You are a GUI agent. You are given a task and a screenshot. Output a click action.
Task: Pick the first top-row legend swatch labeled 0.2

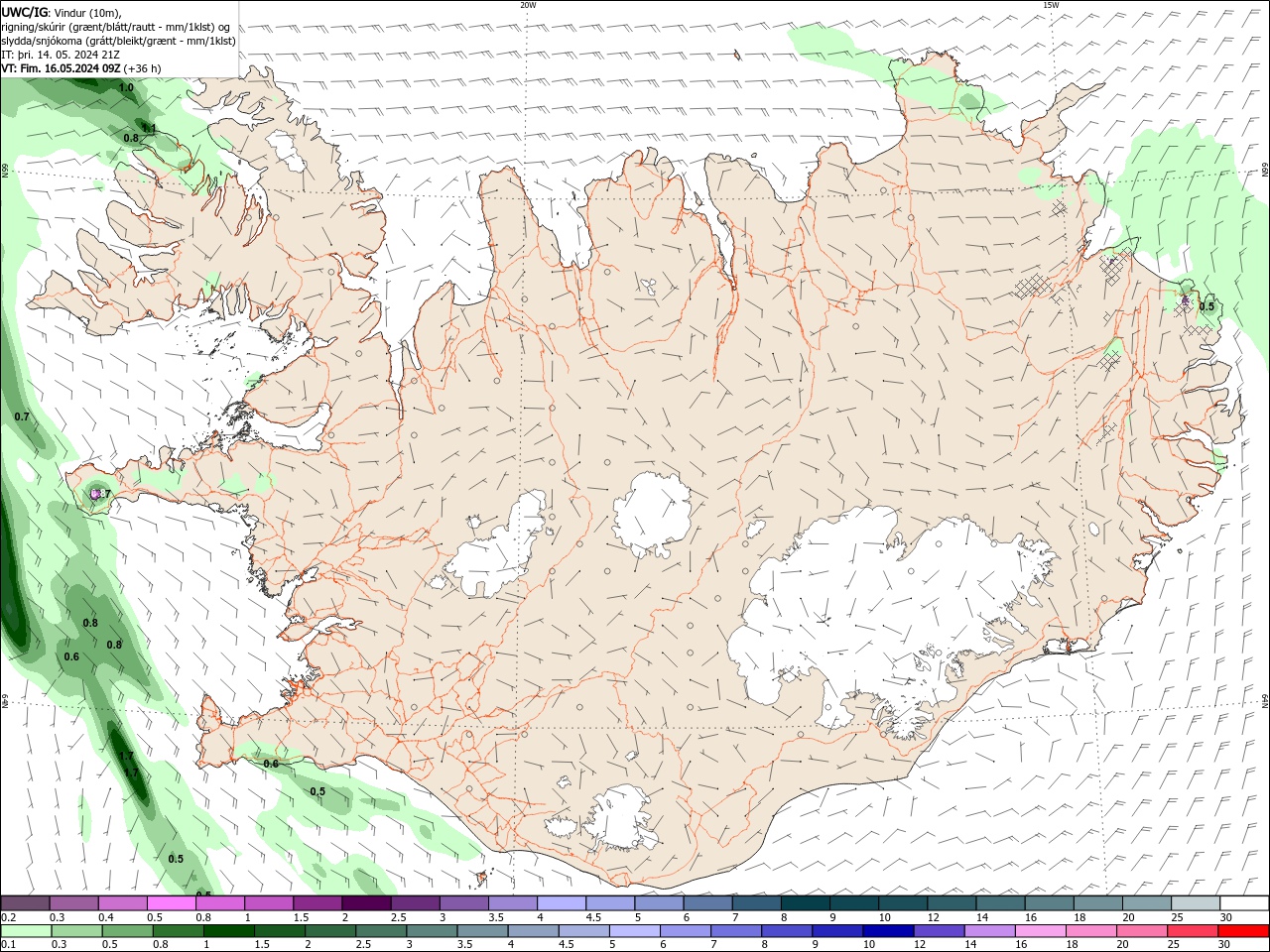(25, 903)
